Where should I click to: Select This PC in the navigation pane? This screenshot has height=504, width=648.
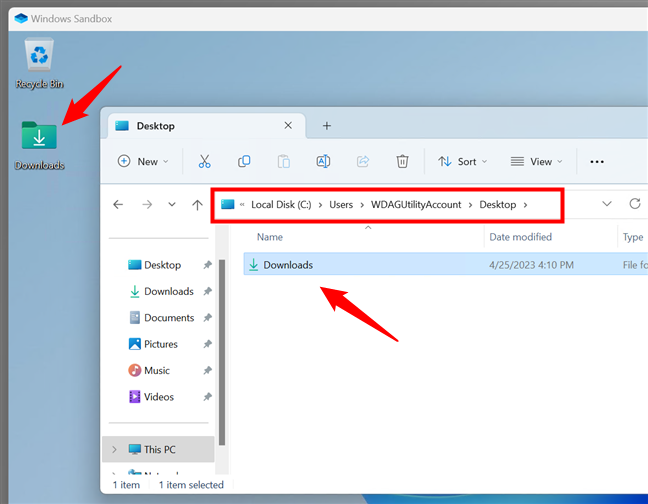point(158,449)
